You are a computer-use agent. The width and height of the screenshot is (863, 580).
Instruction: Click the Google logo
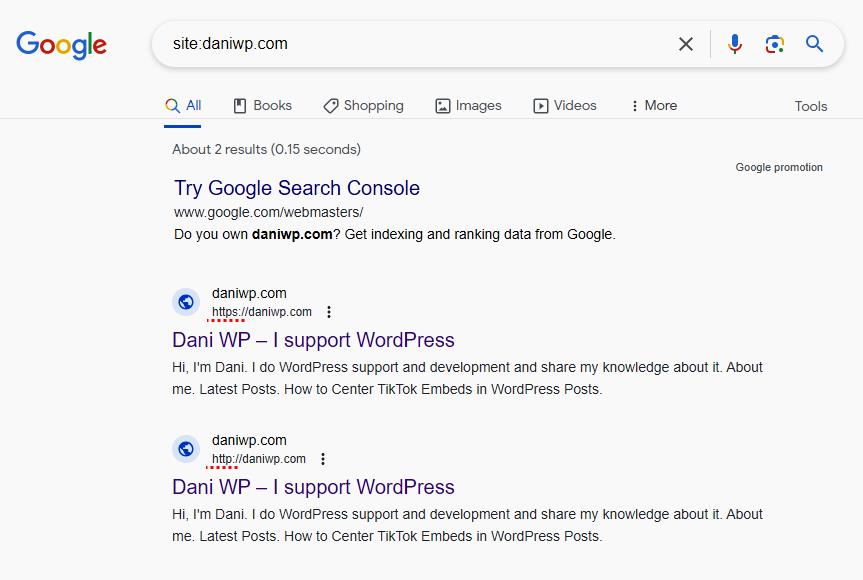[x=61, y=45]
